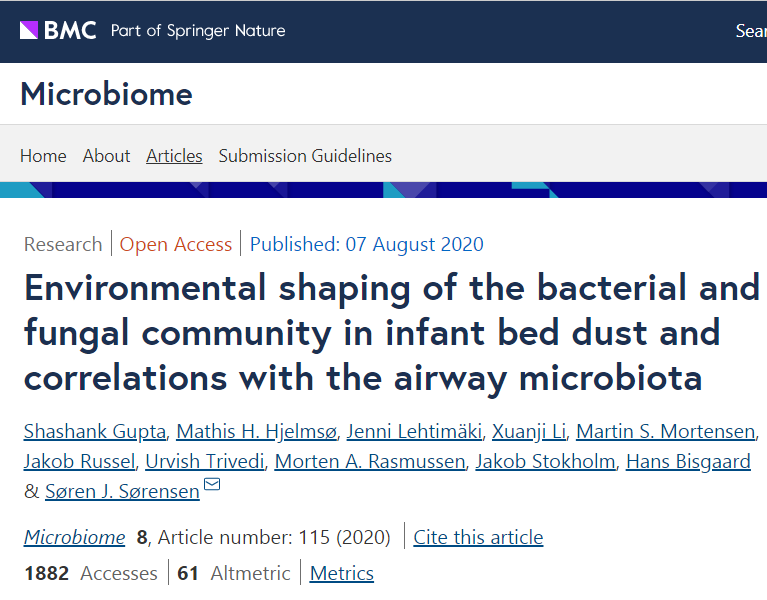Open Submission Guidelines page

(305, 156)
